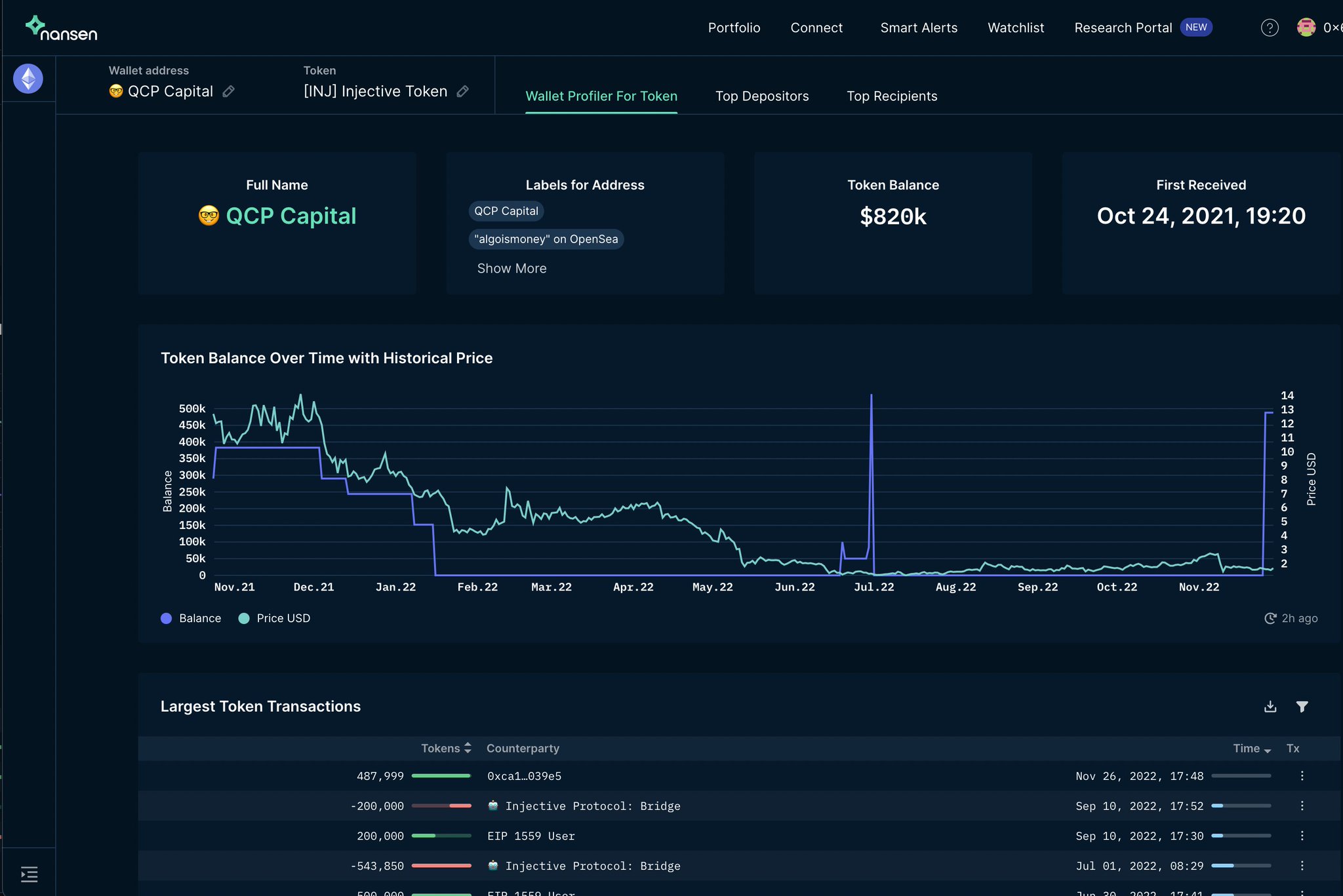Click the QCP Capital label chip
The height and width of the screenshot is (896, 1343).
(x=506, y=211)
